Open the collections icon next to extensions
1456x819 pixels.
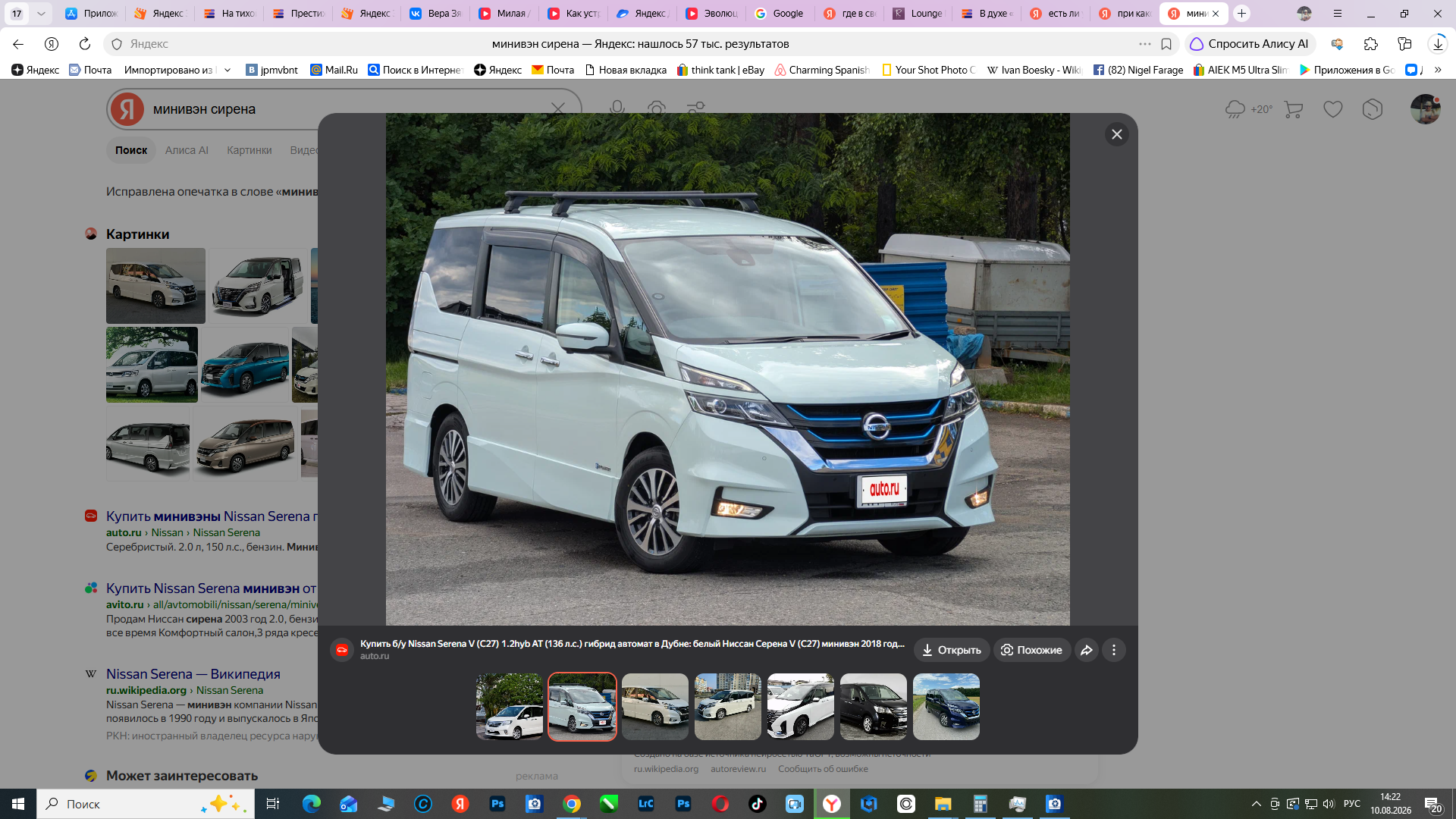1404,44
